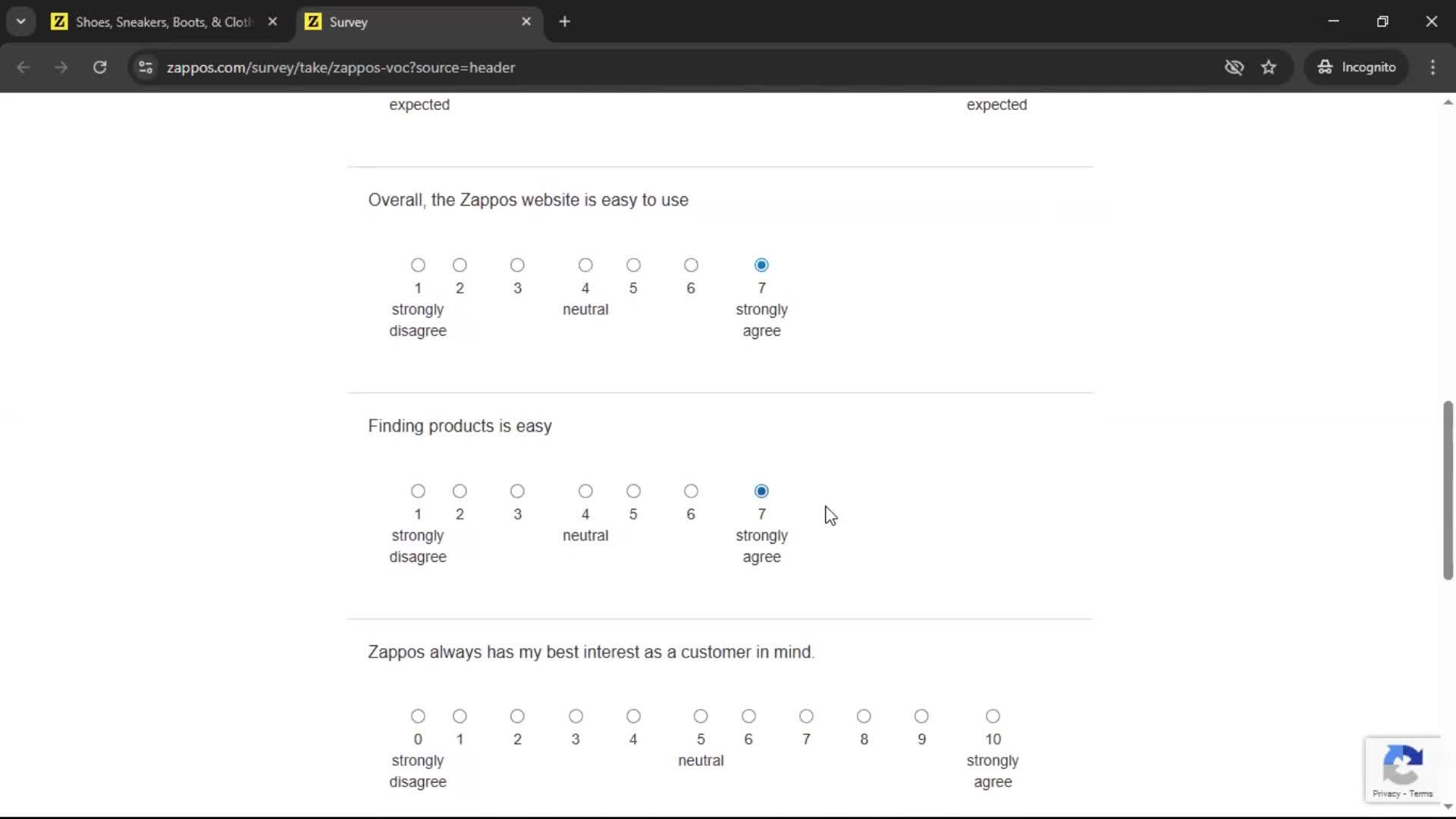Open the Chrome three-dot menu
This screenshot has height=819, width=1456.
tap(1432, 67)
